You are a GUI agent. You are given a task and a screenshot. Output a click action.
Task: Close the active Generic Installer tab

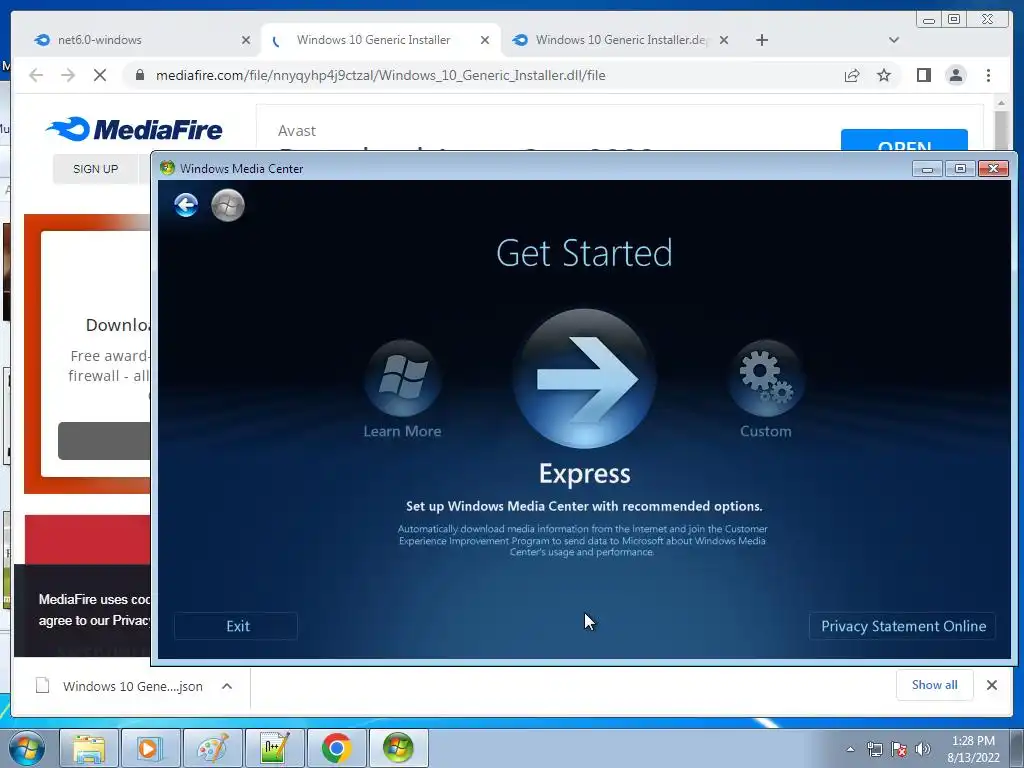[x=485, y=40]
